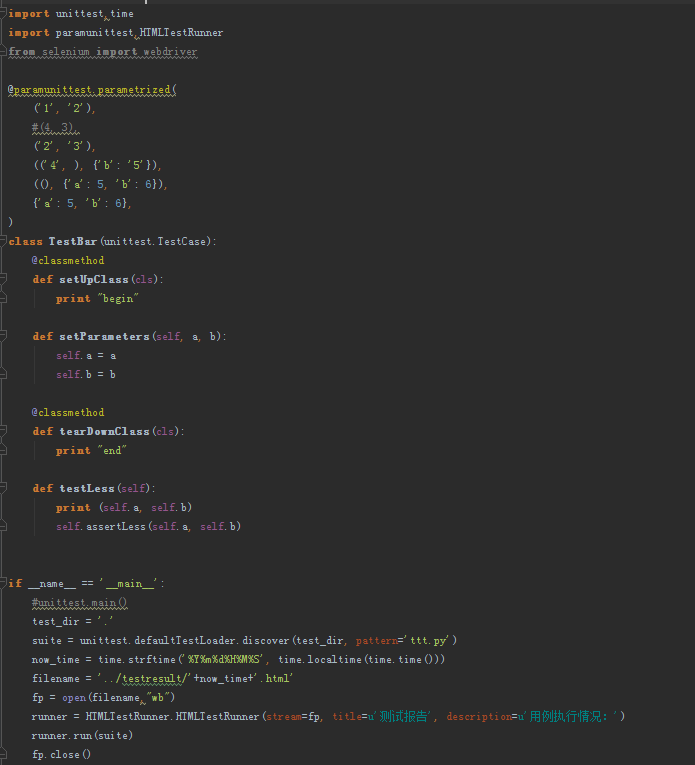695x765 pixels.
Task: Click the '__main__' string literal
Action: [x=129, y=584]
